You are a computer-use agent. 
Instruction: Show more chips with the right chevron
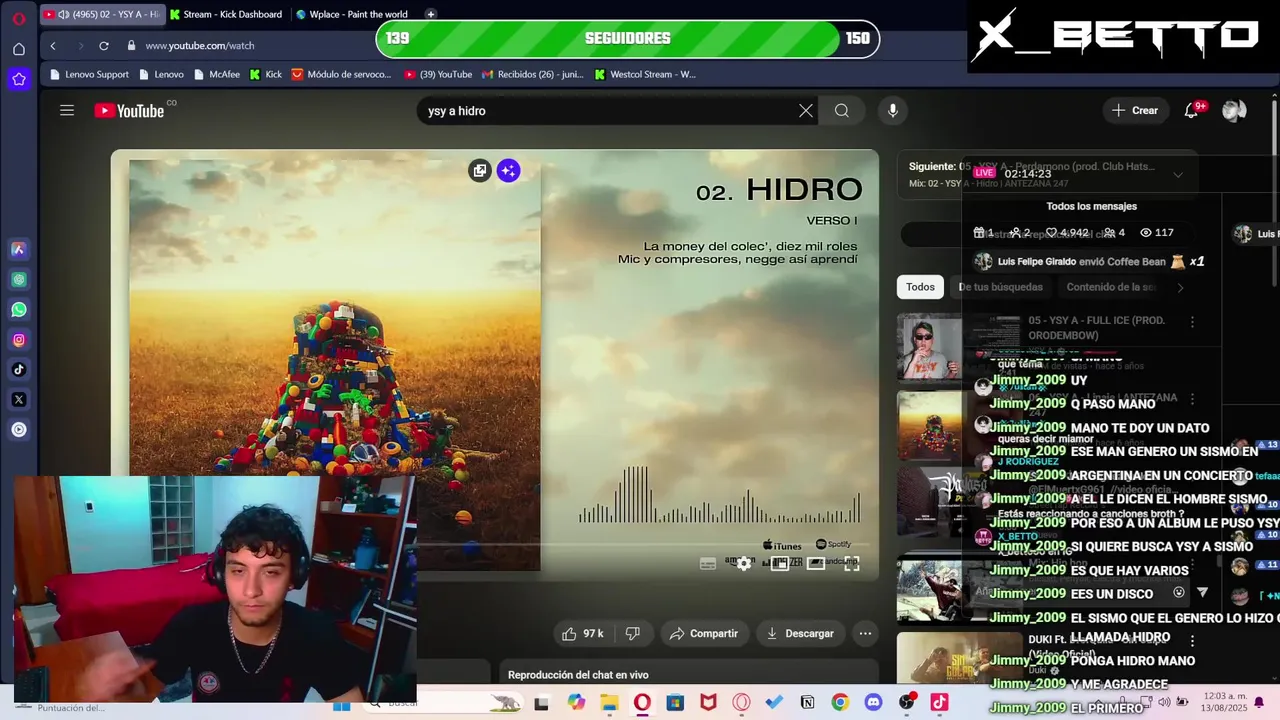(x=1180, y=288)
